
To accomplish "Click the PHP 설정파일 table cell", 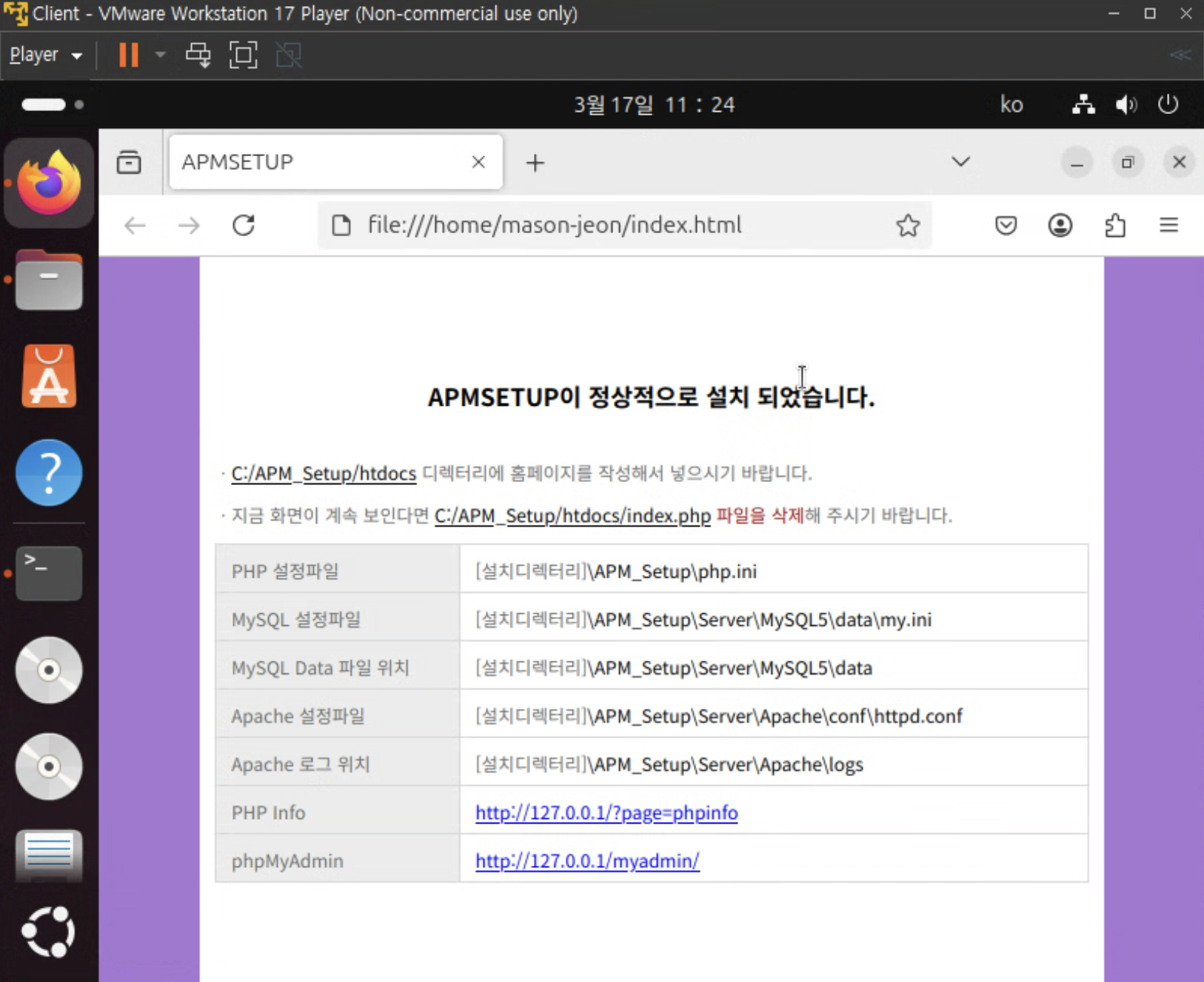I will click(x=338, y=569).
